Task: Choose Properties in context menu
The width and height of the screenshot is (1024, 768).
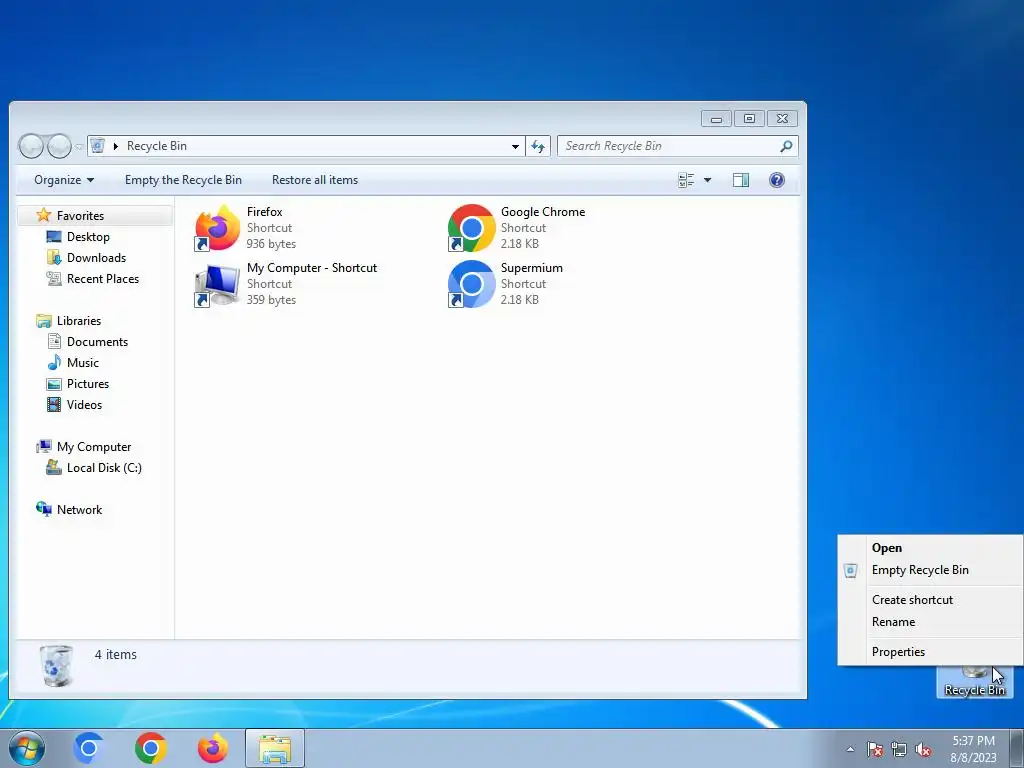Action: click(930, 652)
